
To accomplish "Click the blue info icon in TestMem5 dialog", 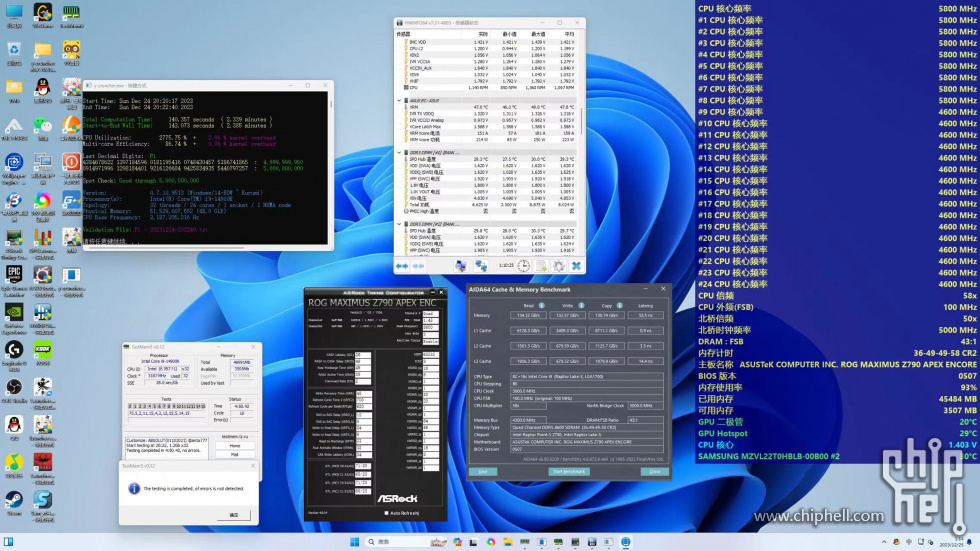I will tap(134, 489).
